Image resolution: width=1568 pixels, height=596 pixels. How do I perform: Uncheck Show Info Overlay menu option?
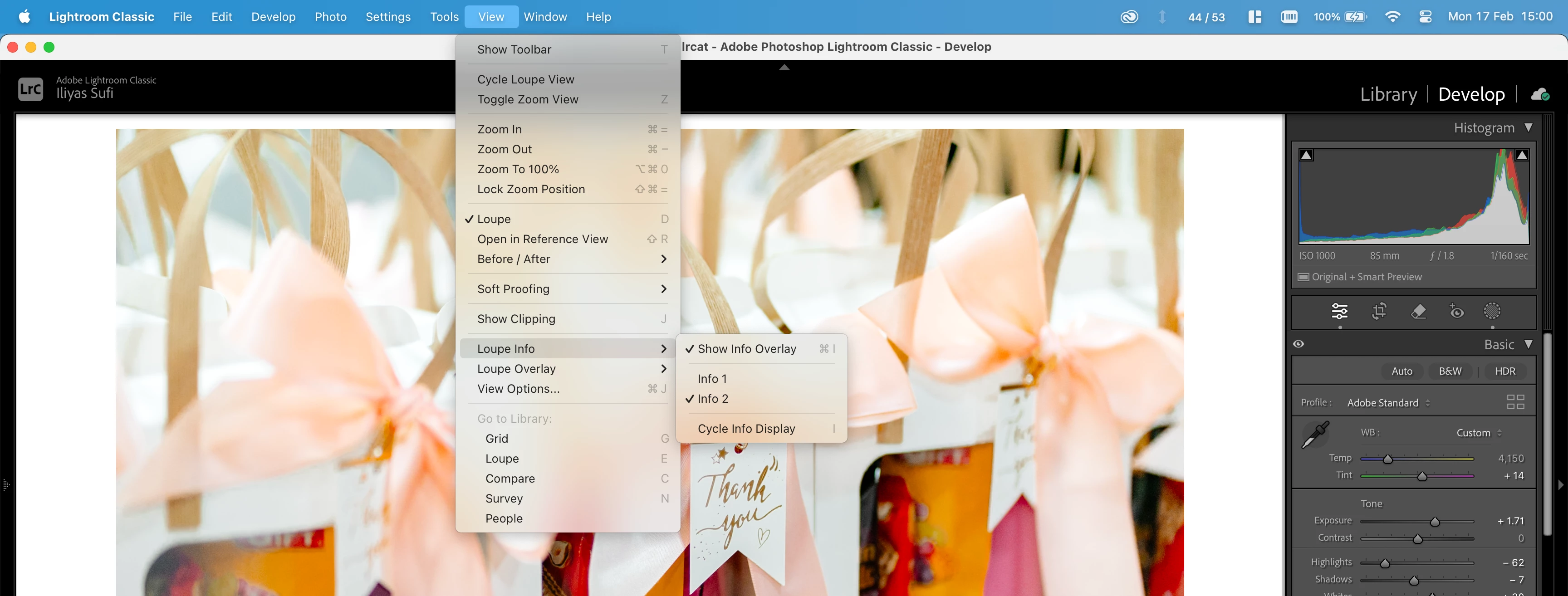[746, 349]
